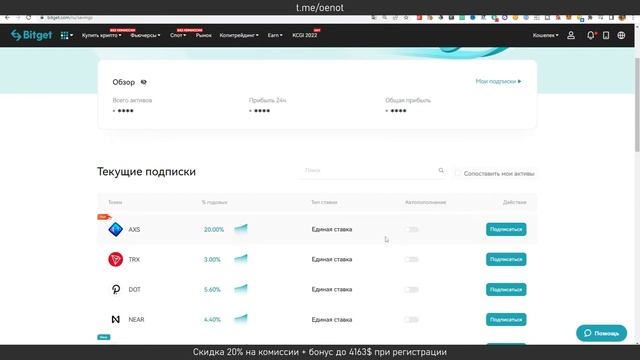Toggle auto-subscribe for AXS
Screen dimensions: 640x360
point(411,229)
